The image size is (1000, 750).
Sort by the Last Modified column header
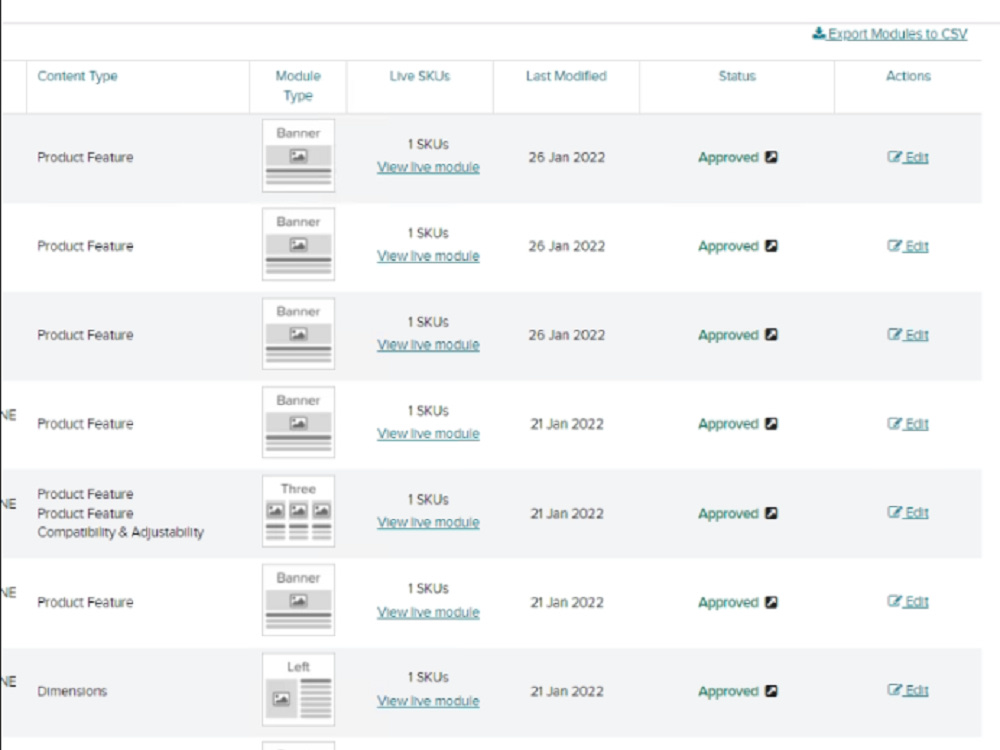566,76
